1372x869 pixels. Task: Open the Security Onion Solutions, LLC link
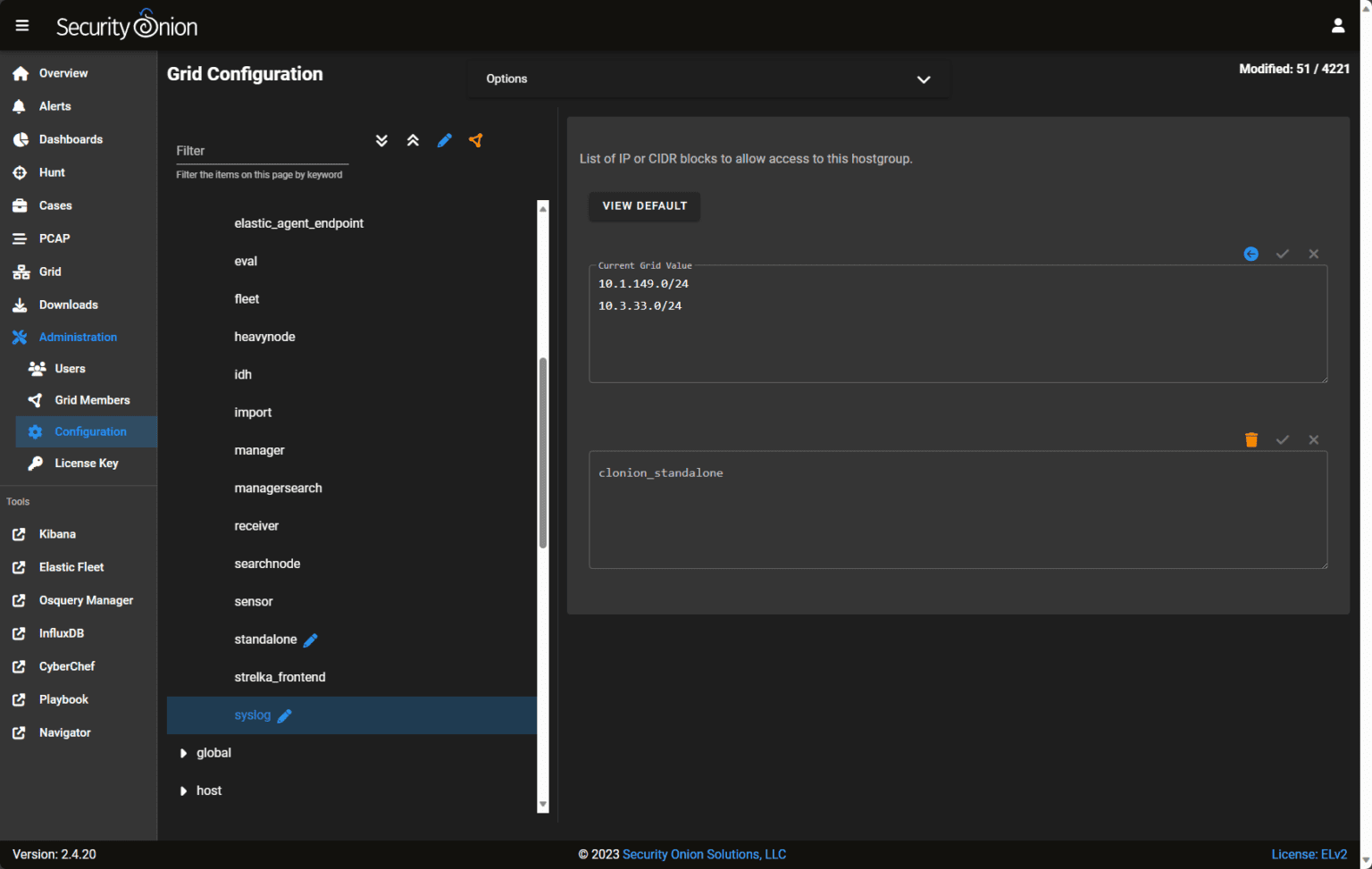[x=704, y=854]
